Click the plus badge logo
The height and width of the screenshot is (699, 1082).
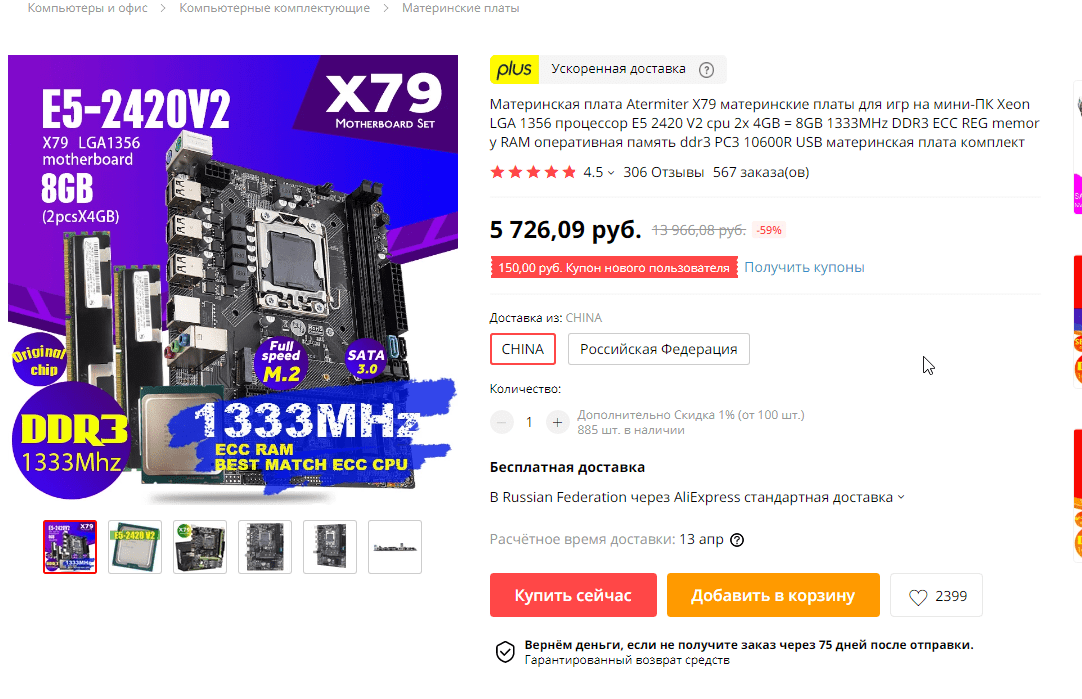(x=514, y=69)
